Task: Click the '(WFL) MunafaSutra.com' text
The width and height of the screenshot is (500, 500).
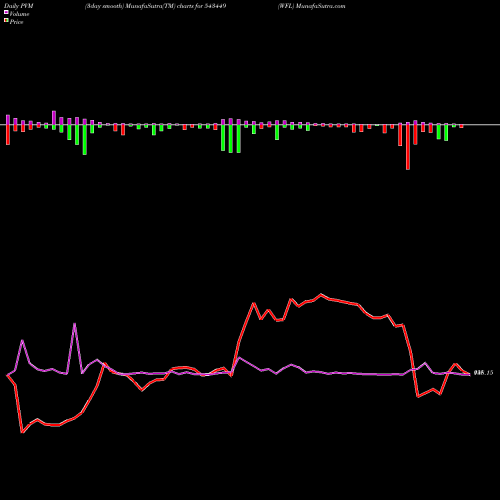Action: coord(312,6)
